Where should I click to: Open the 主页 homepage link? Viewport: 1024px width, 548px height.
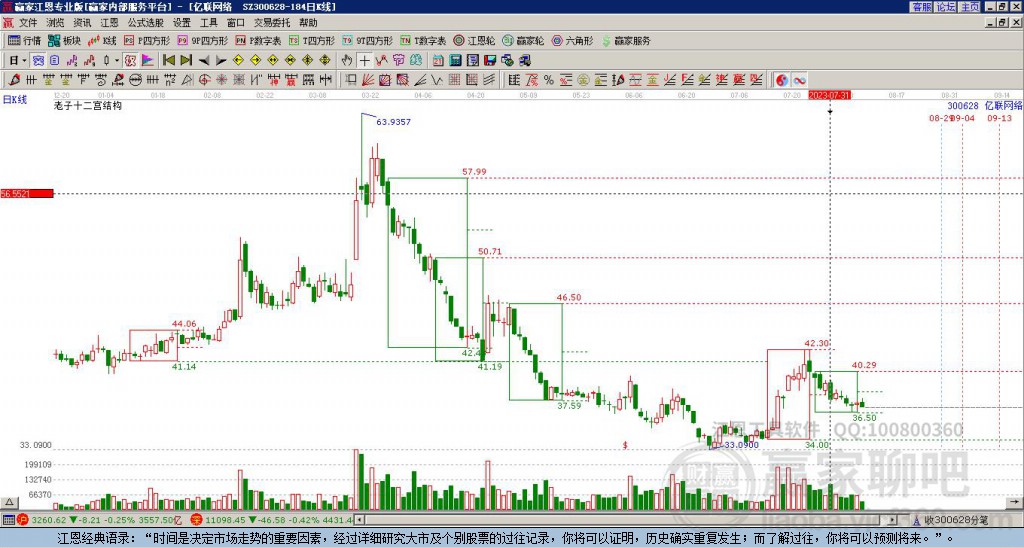point(970,7)
